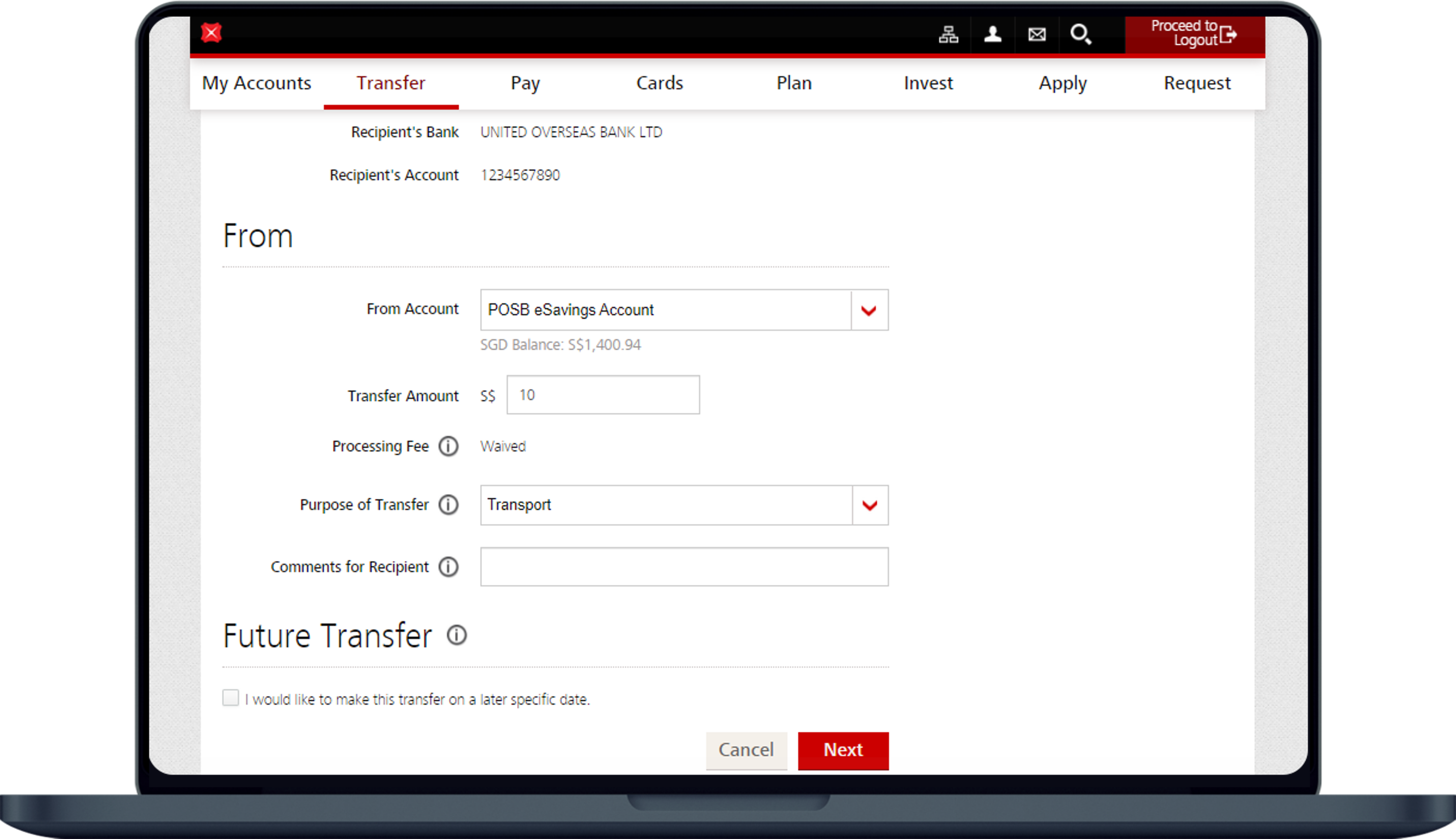
Task: Open the sitemap icon in header
Action: [x=948, y=35]
